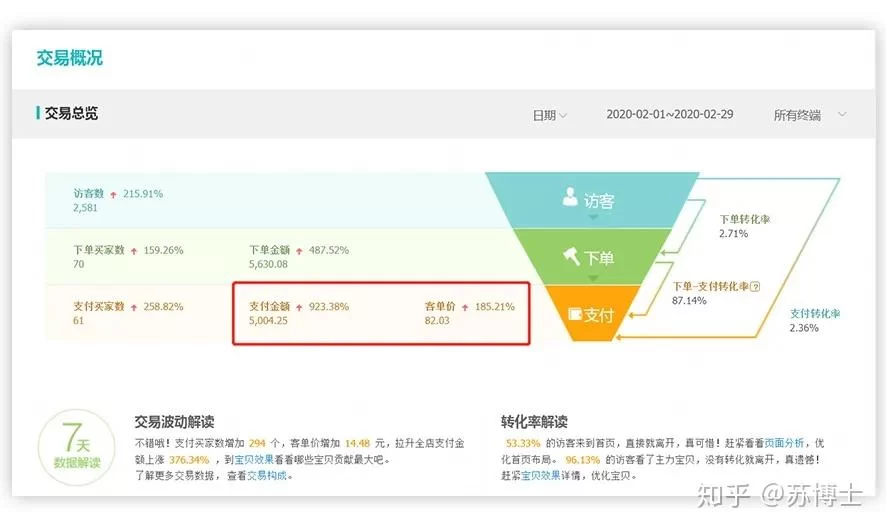Click red up arrow next to 下单买家数
Image resolution: width=886 pixels, height=532 pixels.
[x=133, y=251]
